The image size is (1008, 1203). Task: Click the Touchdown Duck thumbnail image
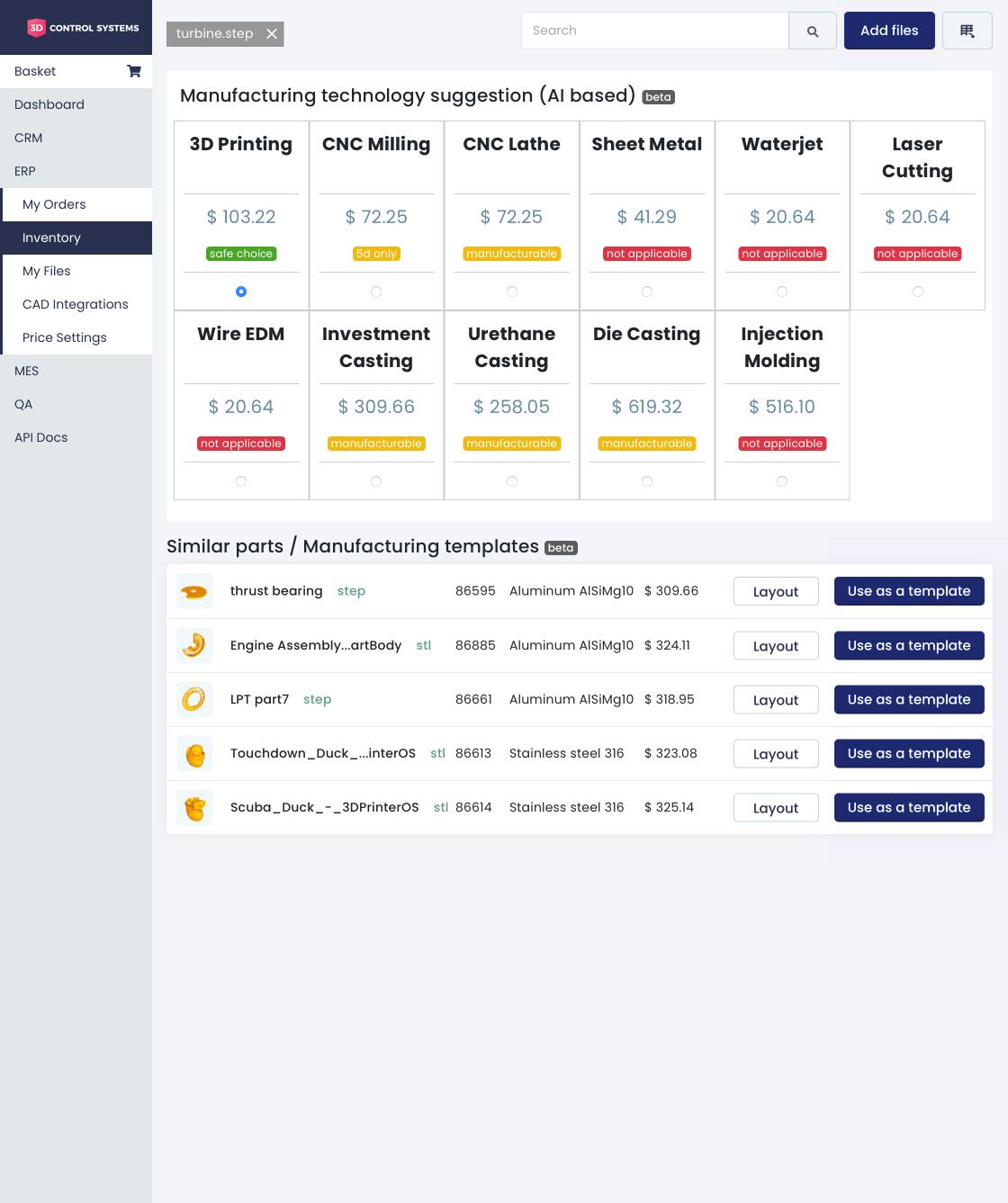194,753
